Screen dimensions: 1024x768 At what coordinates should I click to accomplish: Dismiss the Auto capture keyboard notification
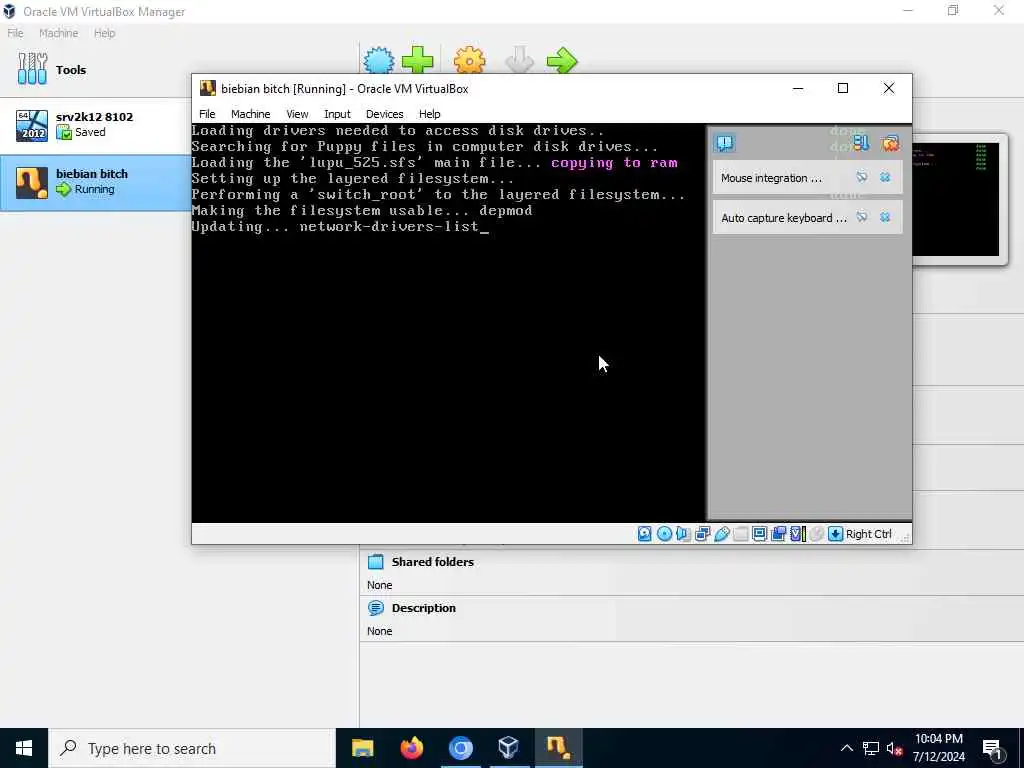[885, 217]
